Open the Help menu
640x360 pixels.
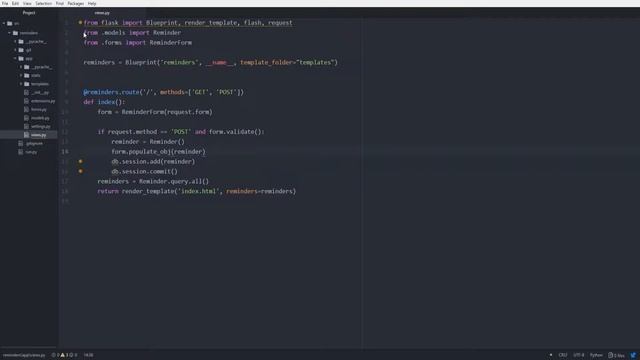point(92,3)
